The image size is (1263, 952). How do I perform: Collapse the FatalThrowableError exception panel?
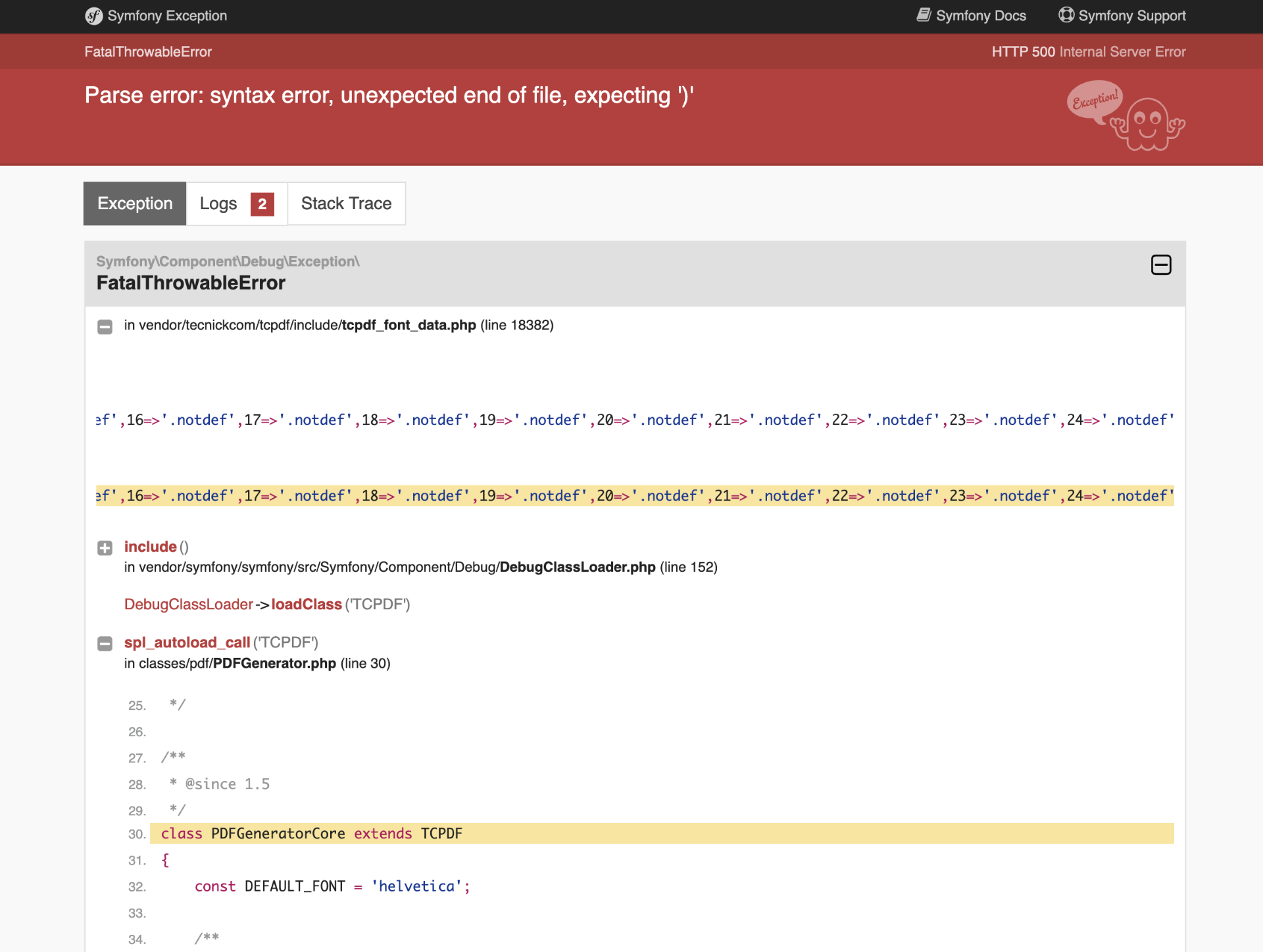click(x=1161, y=265)
